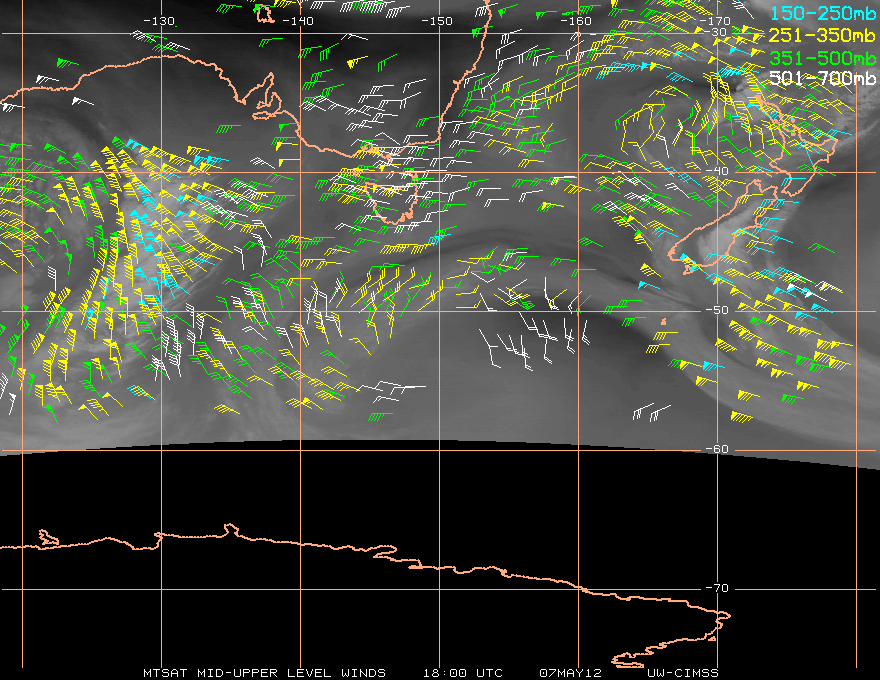Click the 07MAY12 date label
This screenshot has height=680, width=880.
coord(570,673)
